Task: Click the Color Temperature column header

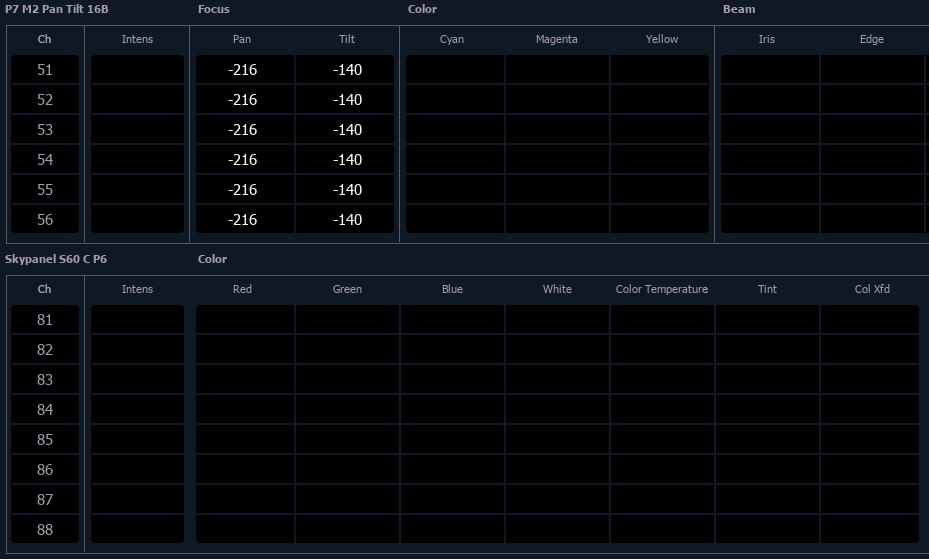Action: tap(662, 289)
